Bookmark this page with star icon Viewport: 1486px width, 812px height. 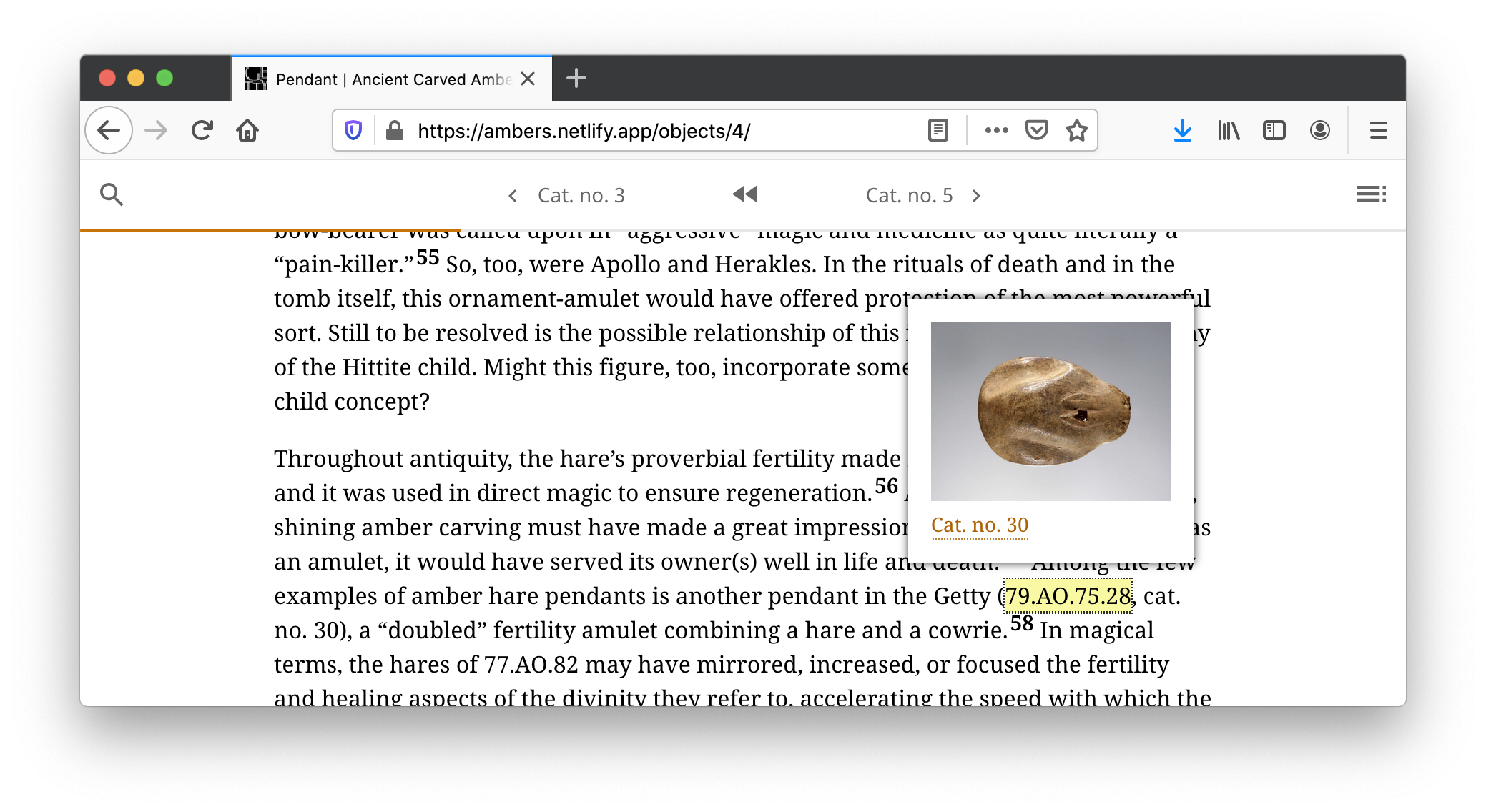[1076, 131]
